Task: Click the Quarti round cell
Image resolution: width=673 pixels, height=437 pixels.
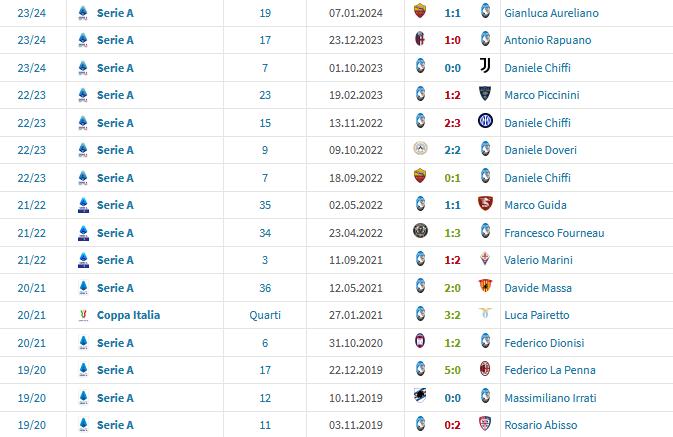Action: tap(265, 315)
